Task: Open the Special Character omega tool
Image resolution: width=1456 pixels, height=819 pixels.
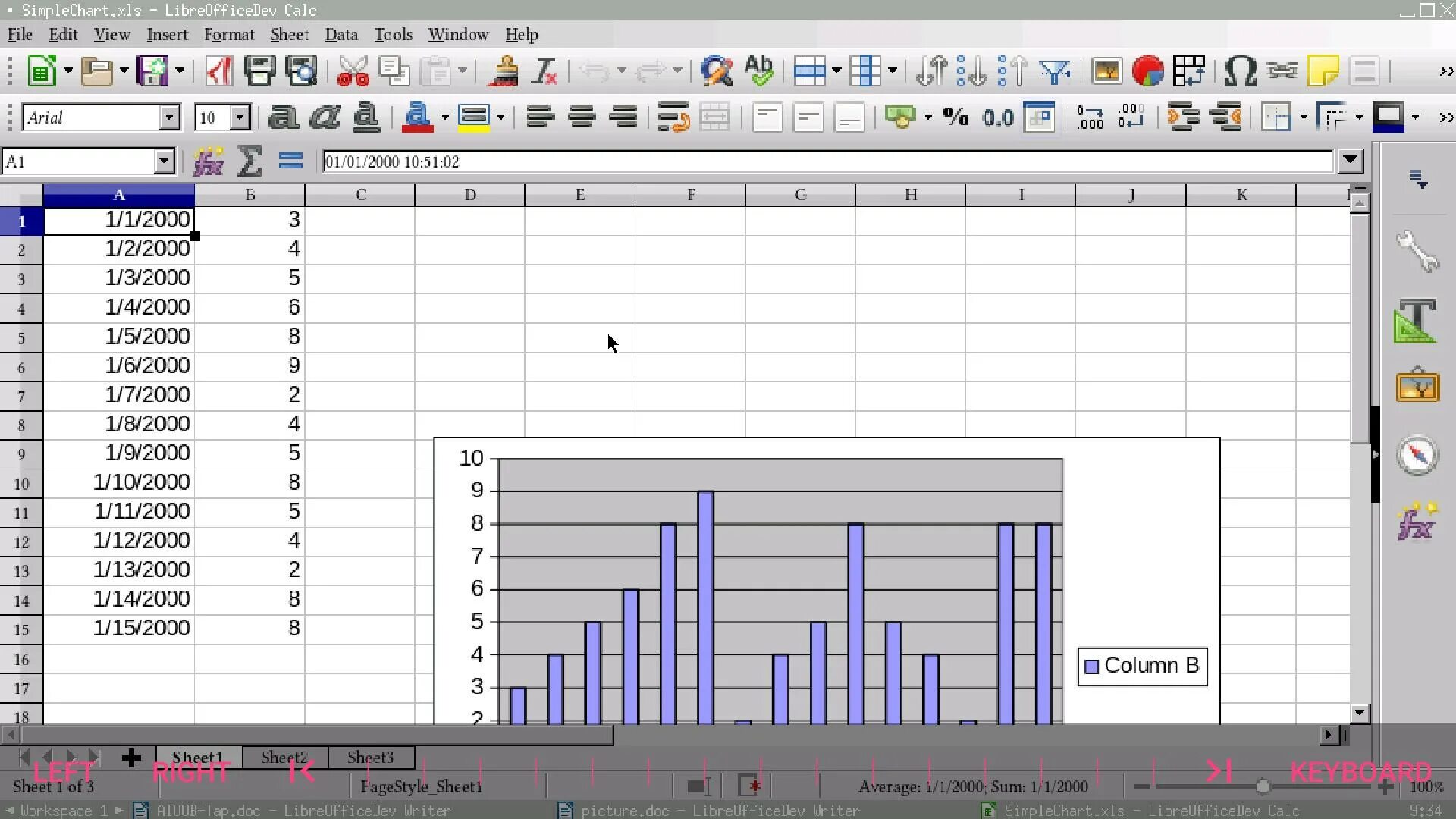Action: pyautogui.click(x=1240, y=71)
